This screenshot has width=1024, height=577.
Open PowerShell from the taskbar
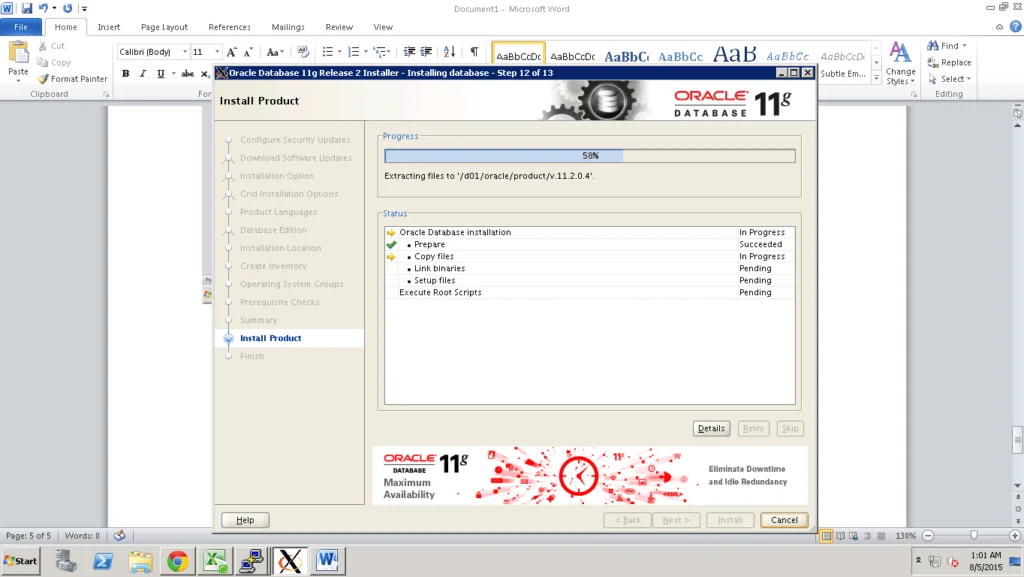pos(103,561)
